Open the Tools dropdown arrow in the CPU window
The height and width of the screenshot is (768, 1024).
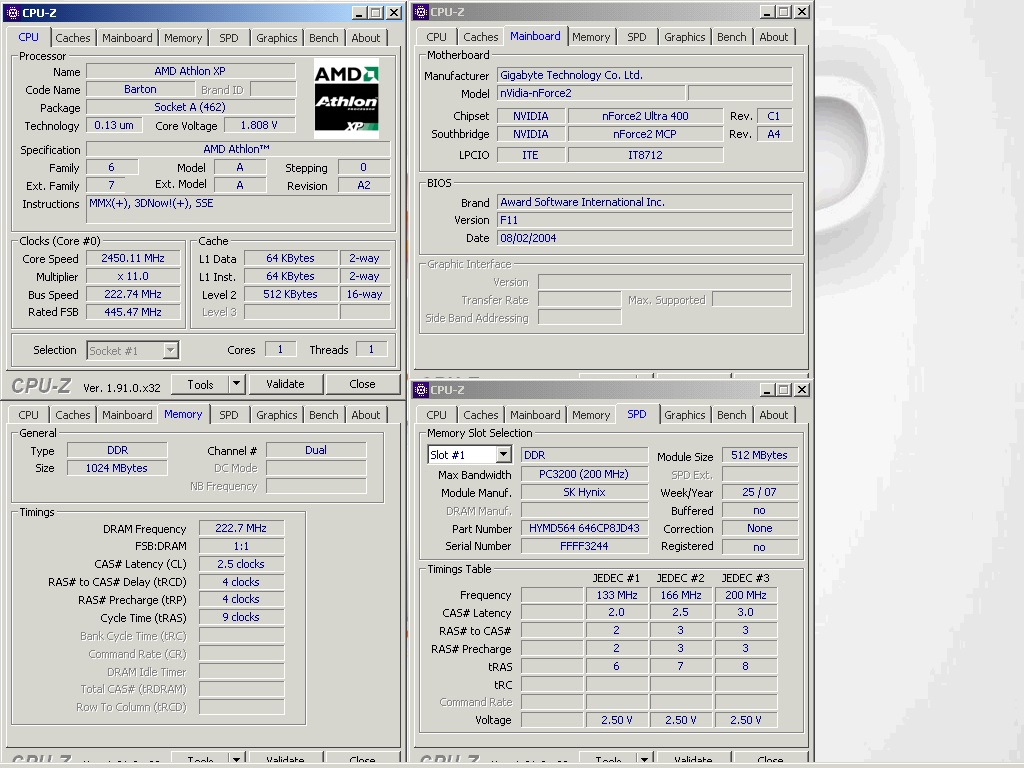tap(236, 384)
